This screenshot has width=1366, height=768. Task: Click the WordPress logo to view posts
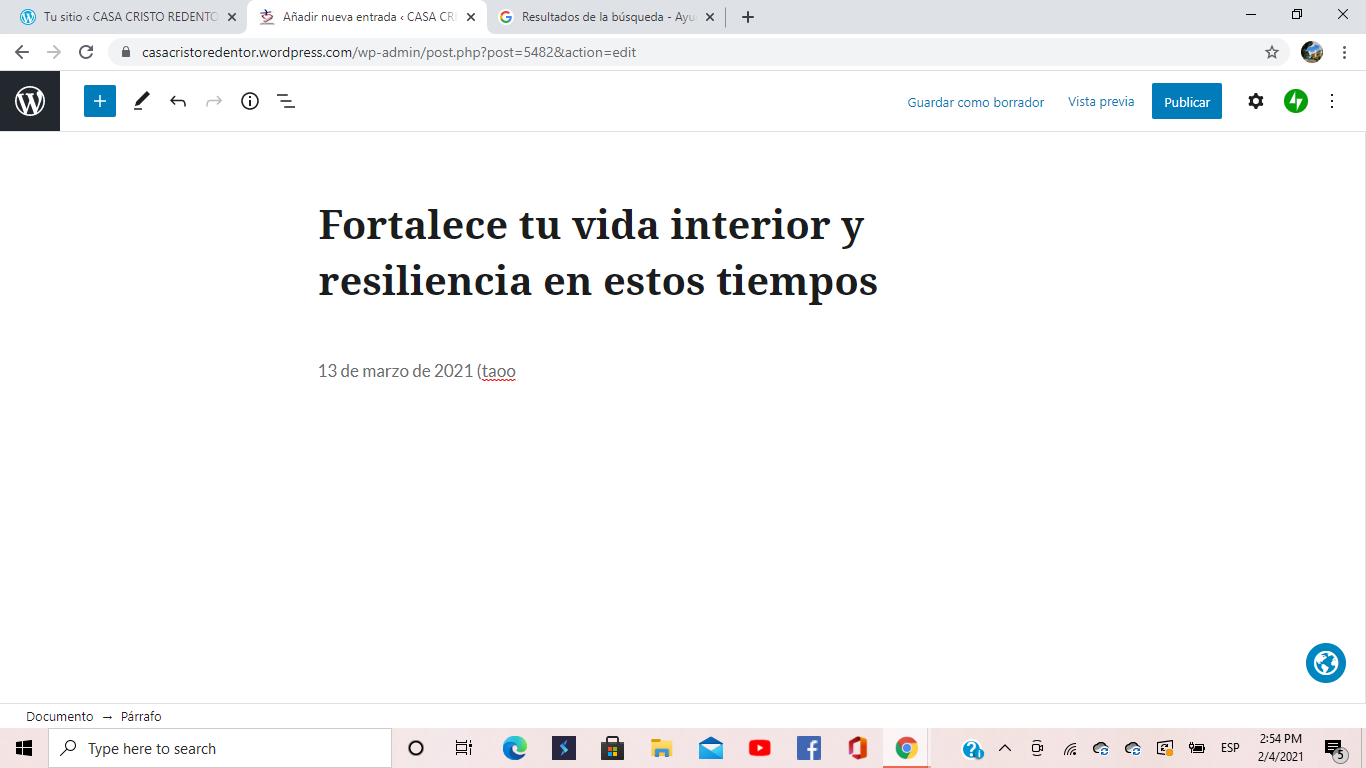[30, 101]
